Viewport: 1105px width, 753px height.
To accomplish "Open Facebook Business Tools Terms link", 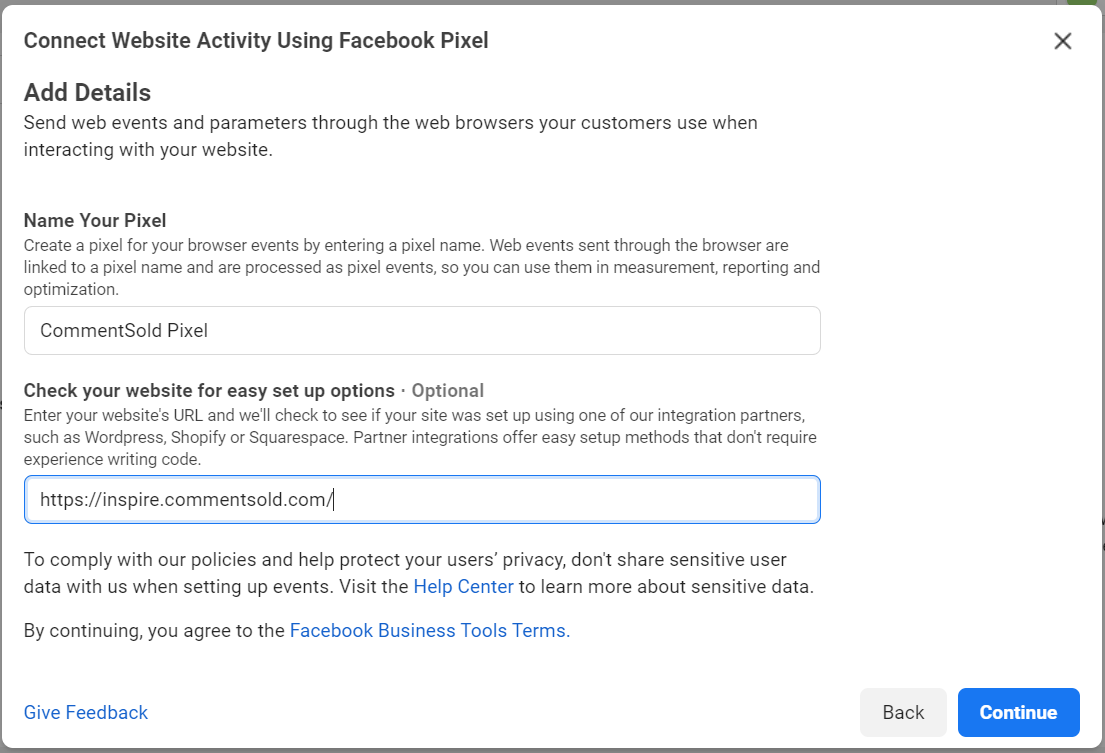I will coord(427,631).
